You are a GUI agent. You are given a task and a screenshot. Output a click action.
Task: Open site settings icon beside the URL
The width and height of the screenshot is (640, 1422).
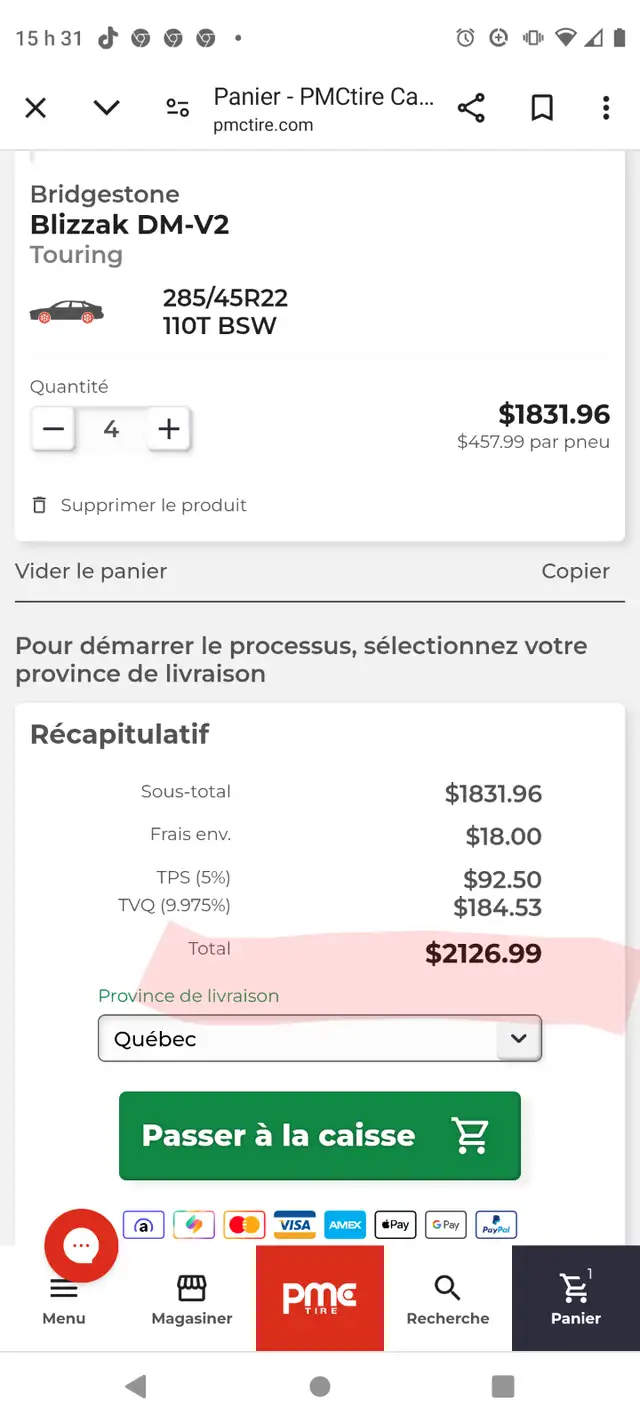click(x=178, y=108)
